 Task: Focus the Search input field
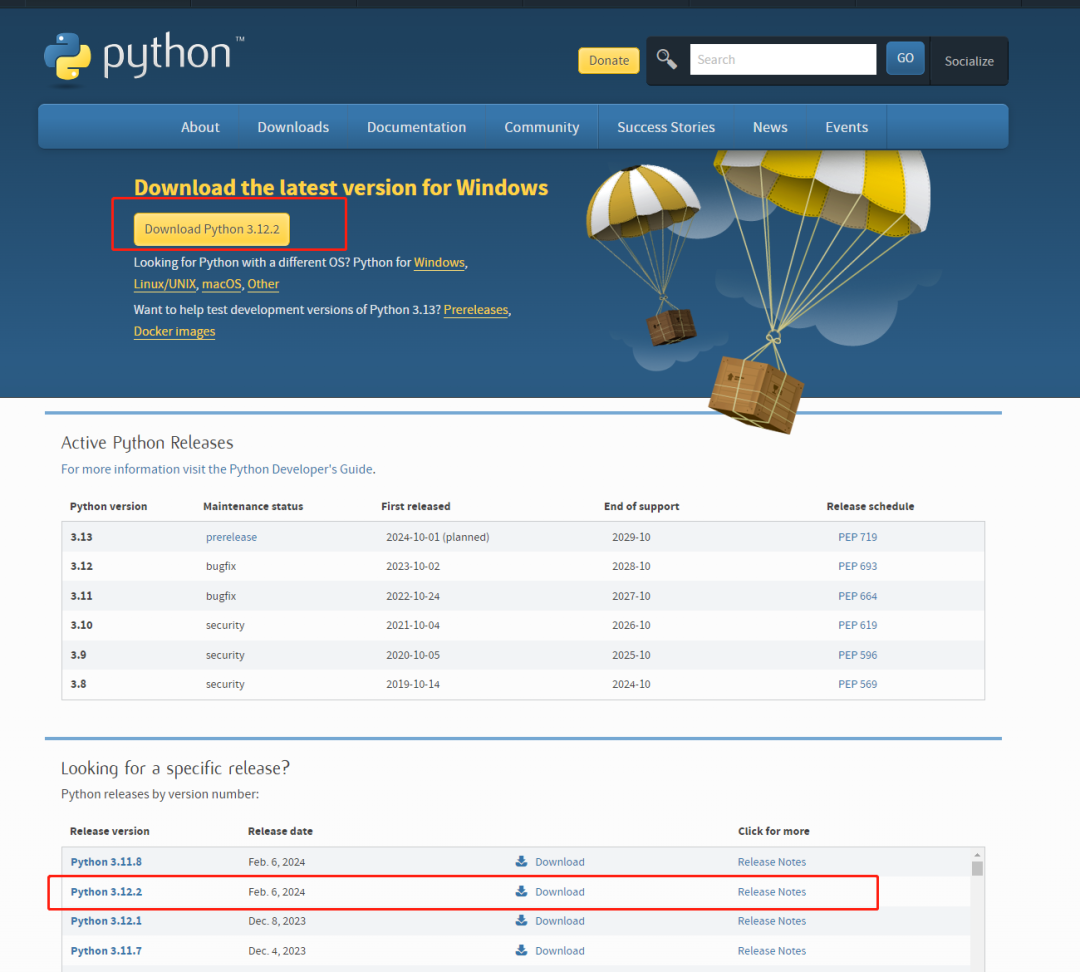click(x=782, y=59)
